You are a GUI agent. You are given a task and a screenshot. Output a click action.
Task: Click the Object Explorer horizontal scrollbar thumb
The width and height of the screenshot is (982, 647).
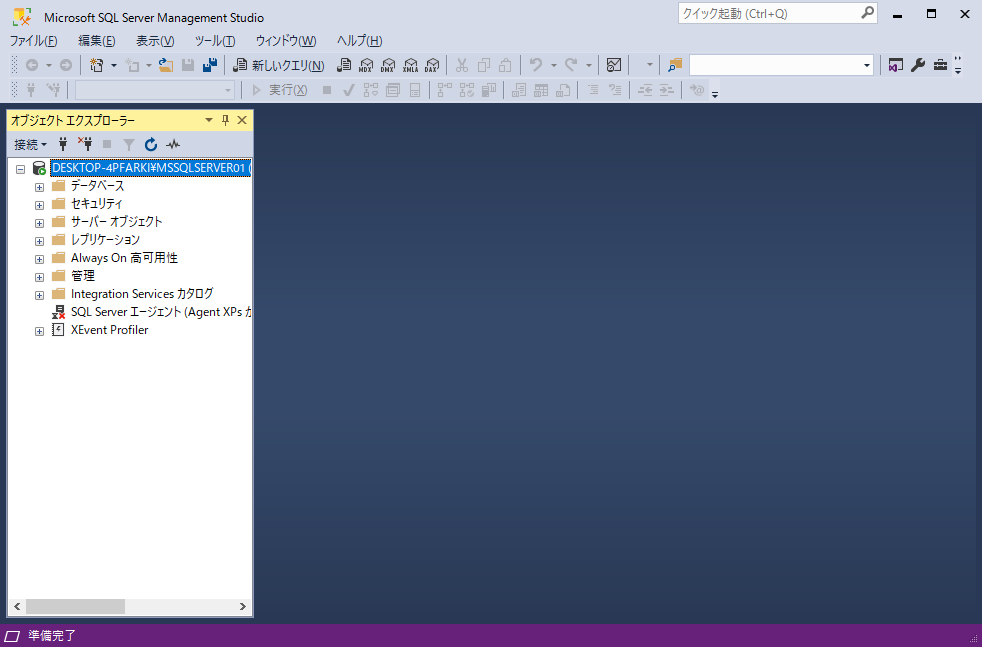pos(75,606)
